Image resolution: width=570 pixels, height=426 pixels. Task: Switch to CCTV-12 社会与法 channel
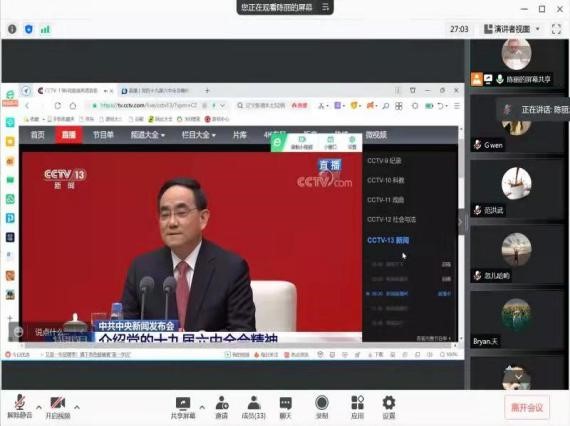click(392, 220)
